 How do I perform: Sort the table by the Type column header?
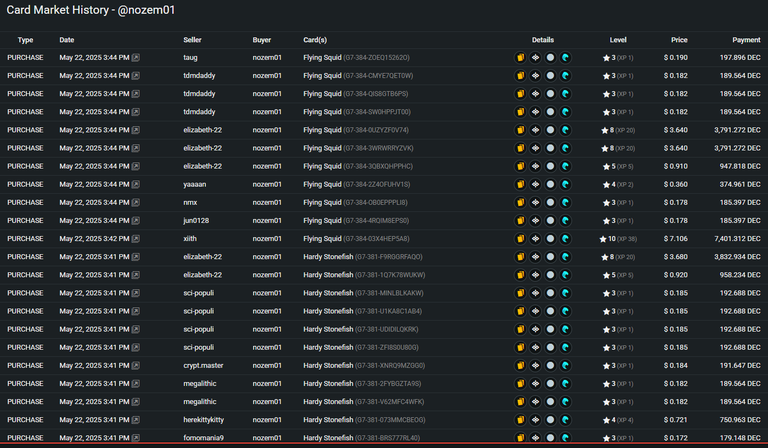pyautogui.click(x=25, y=40)
